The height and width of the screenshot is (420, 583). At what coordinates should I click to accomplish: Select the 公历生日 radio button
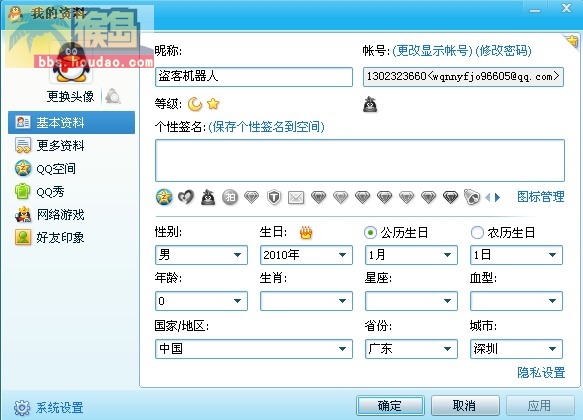click(x=370, y=233)
